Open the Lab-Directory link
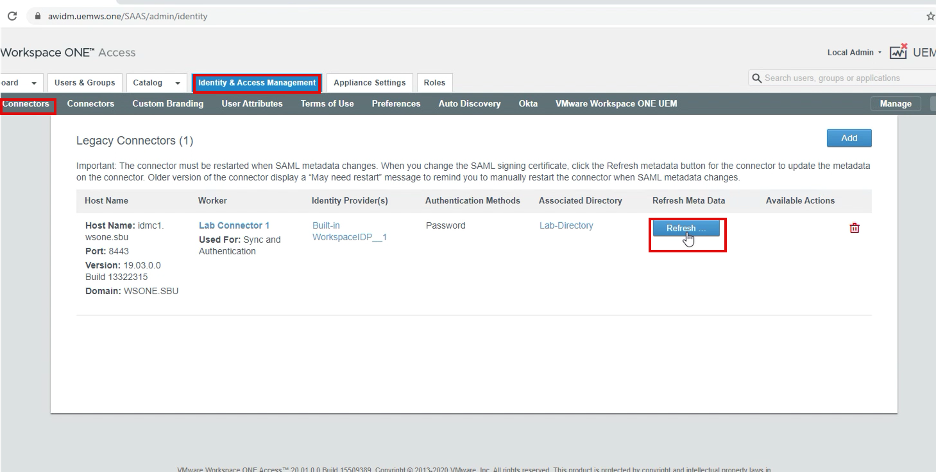936x472 pixels. tap(566, 226)
